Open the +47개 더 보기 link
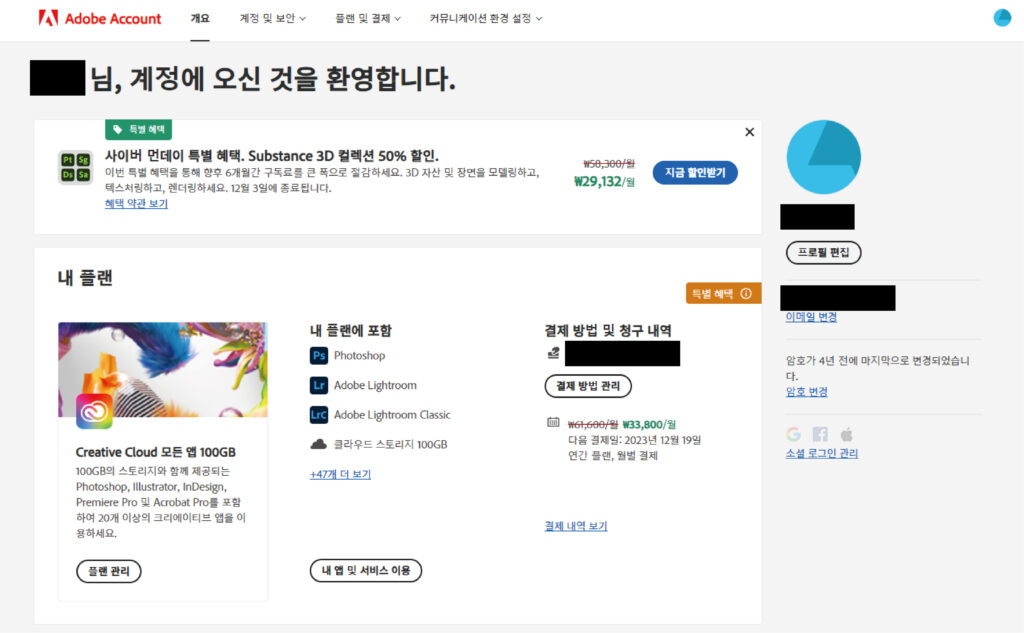The image size is (1024, 633). pos(340,474)
